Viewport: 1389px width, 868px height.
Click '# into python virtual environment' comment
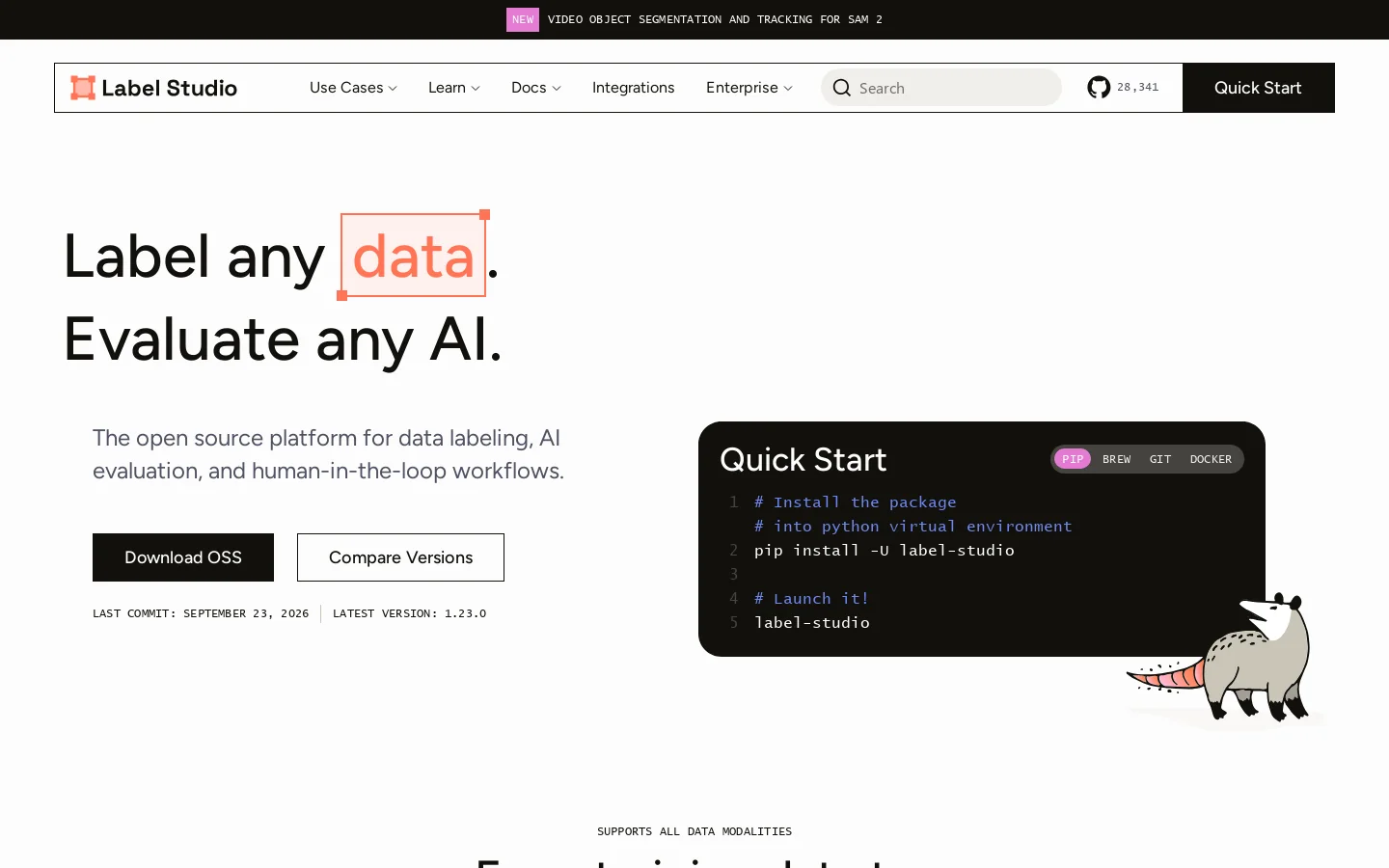point(913,526)
